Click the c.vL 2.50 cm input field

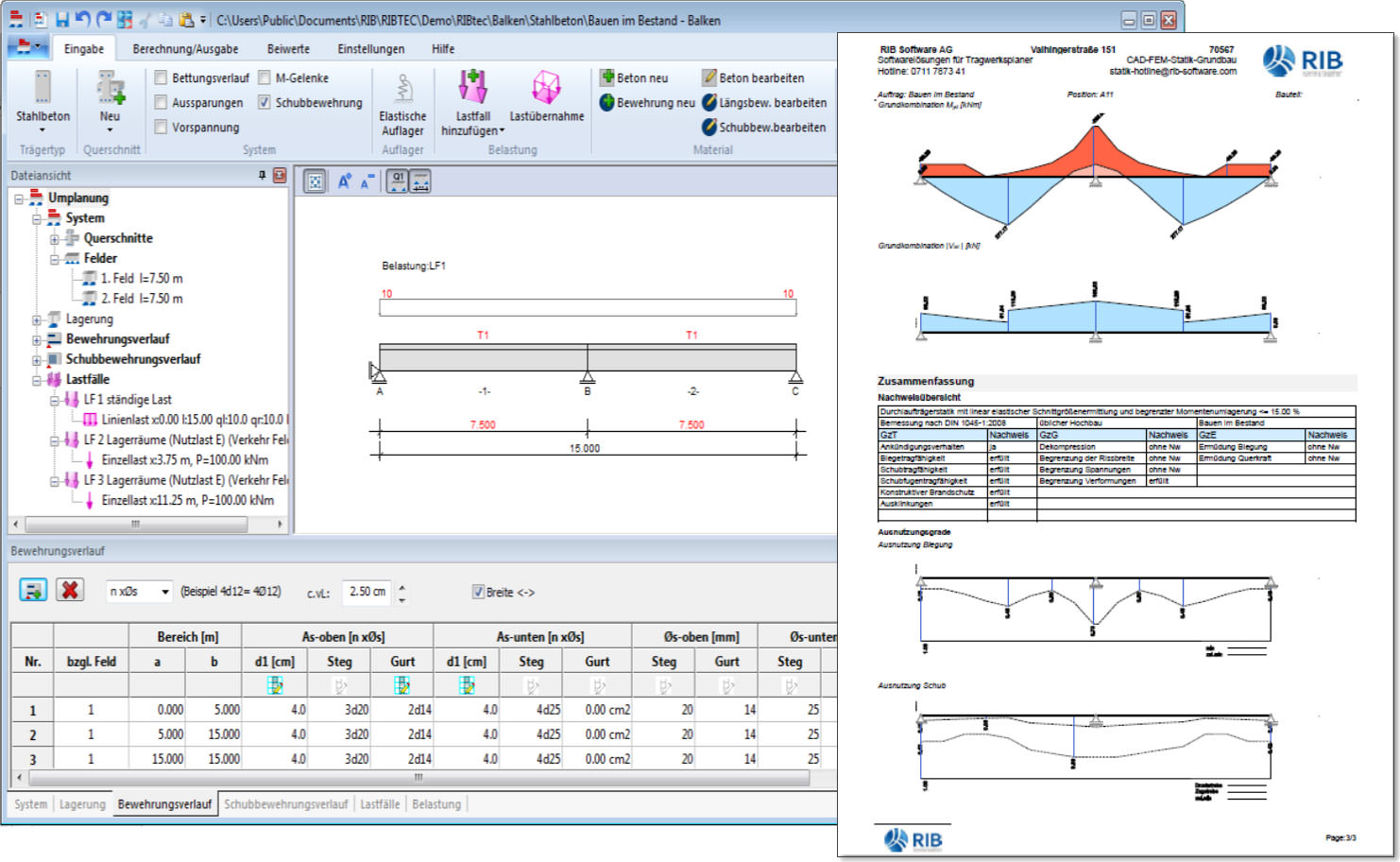pos(367,592)
